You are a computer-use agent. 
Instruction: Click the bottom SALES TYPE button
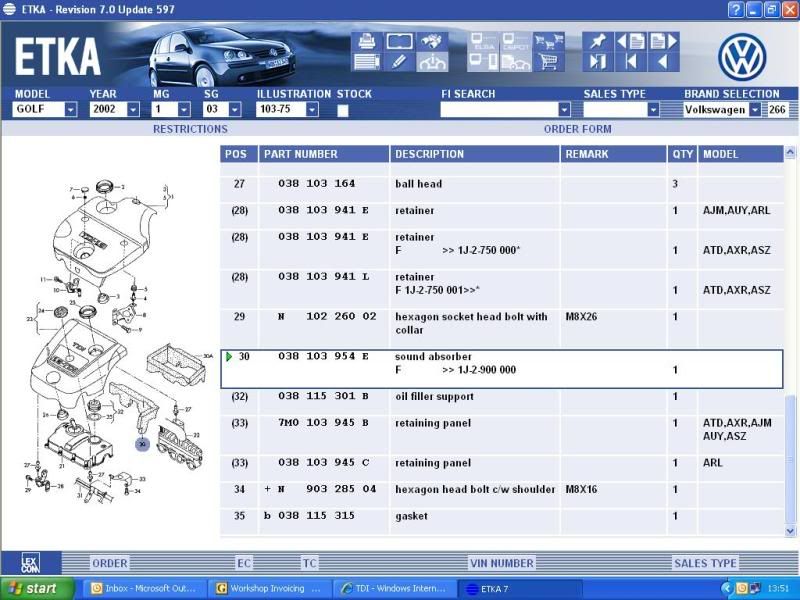pyautogui.click(x=705, y=563)
